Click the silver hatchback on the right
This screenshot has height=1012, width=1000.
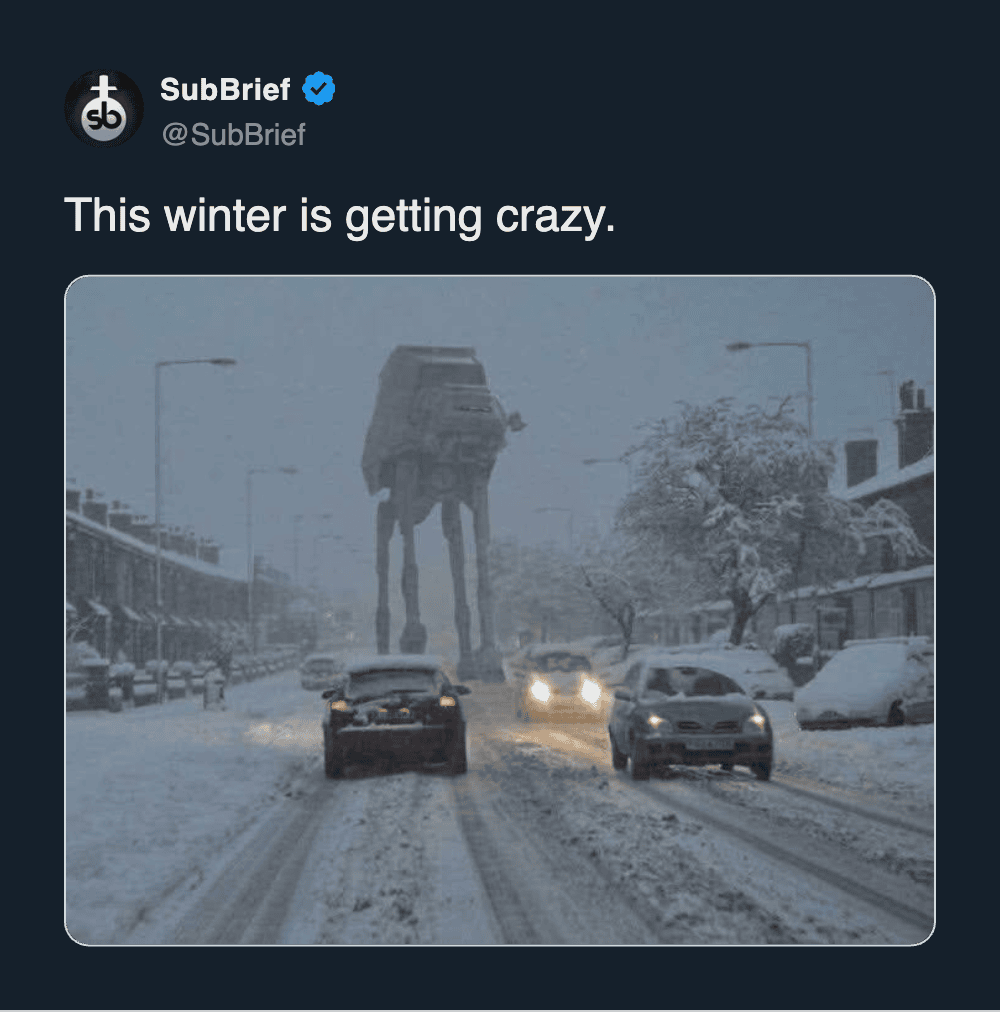pyautogui.click(x=689, y=717)
